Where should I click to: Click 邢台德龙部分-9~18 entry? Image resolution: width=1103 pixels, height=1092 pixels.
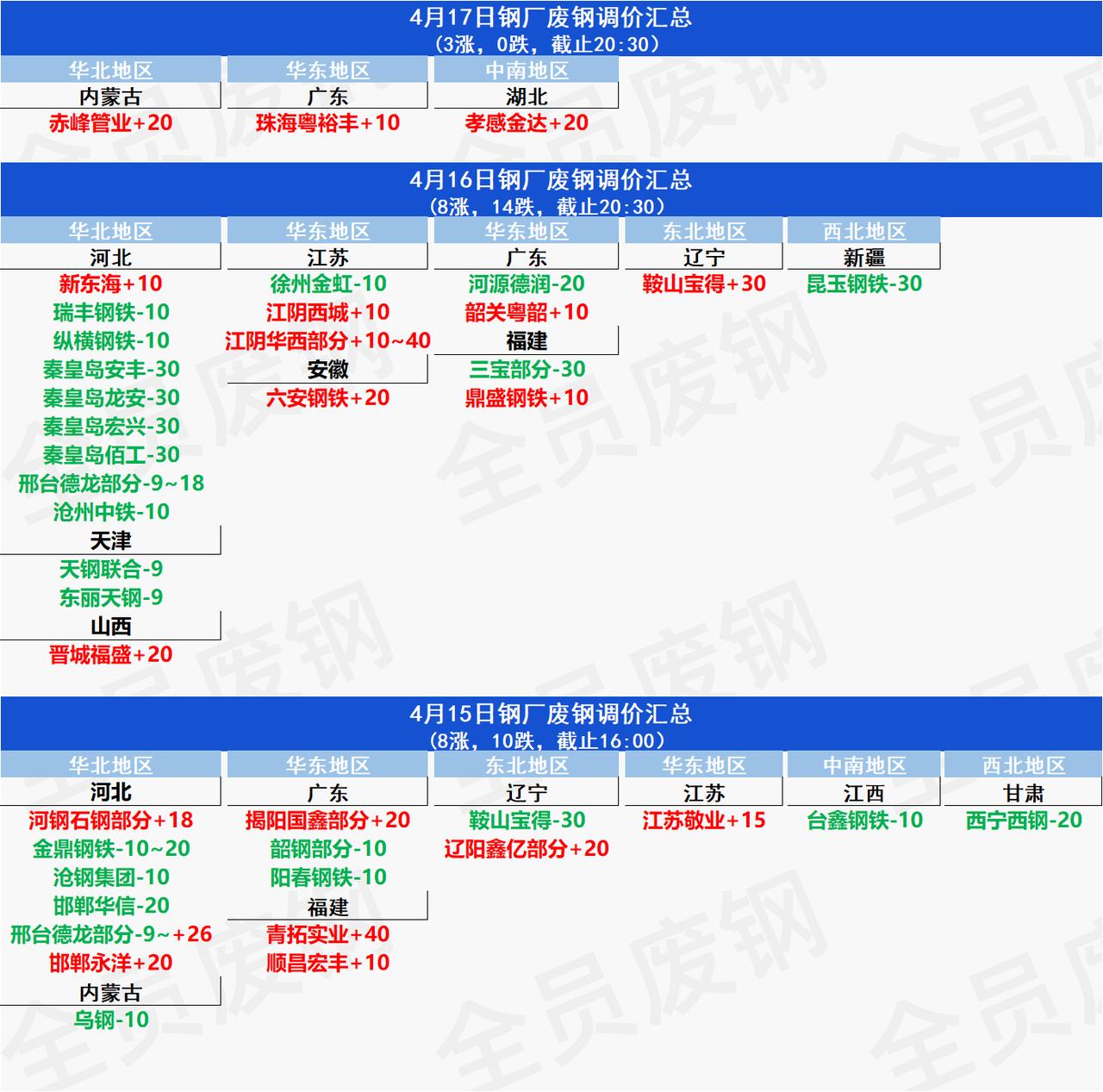[110, 483]
